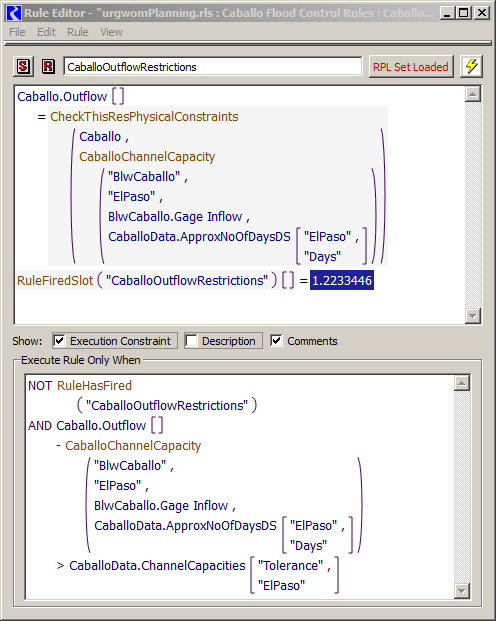Select the highlighted 1.2233446 value
Viewport: 496px width, 621px height.
[x=342, y=280]
